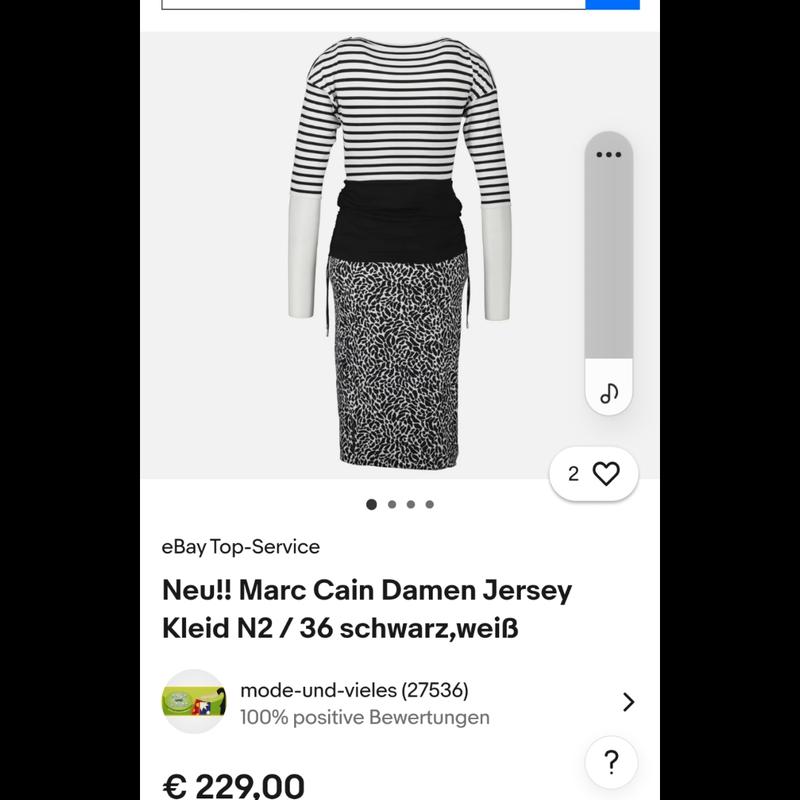
Task: Jump to the fourth carousel dot
Action: pos(430,504)
